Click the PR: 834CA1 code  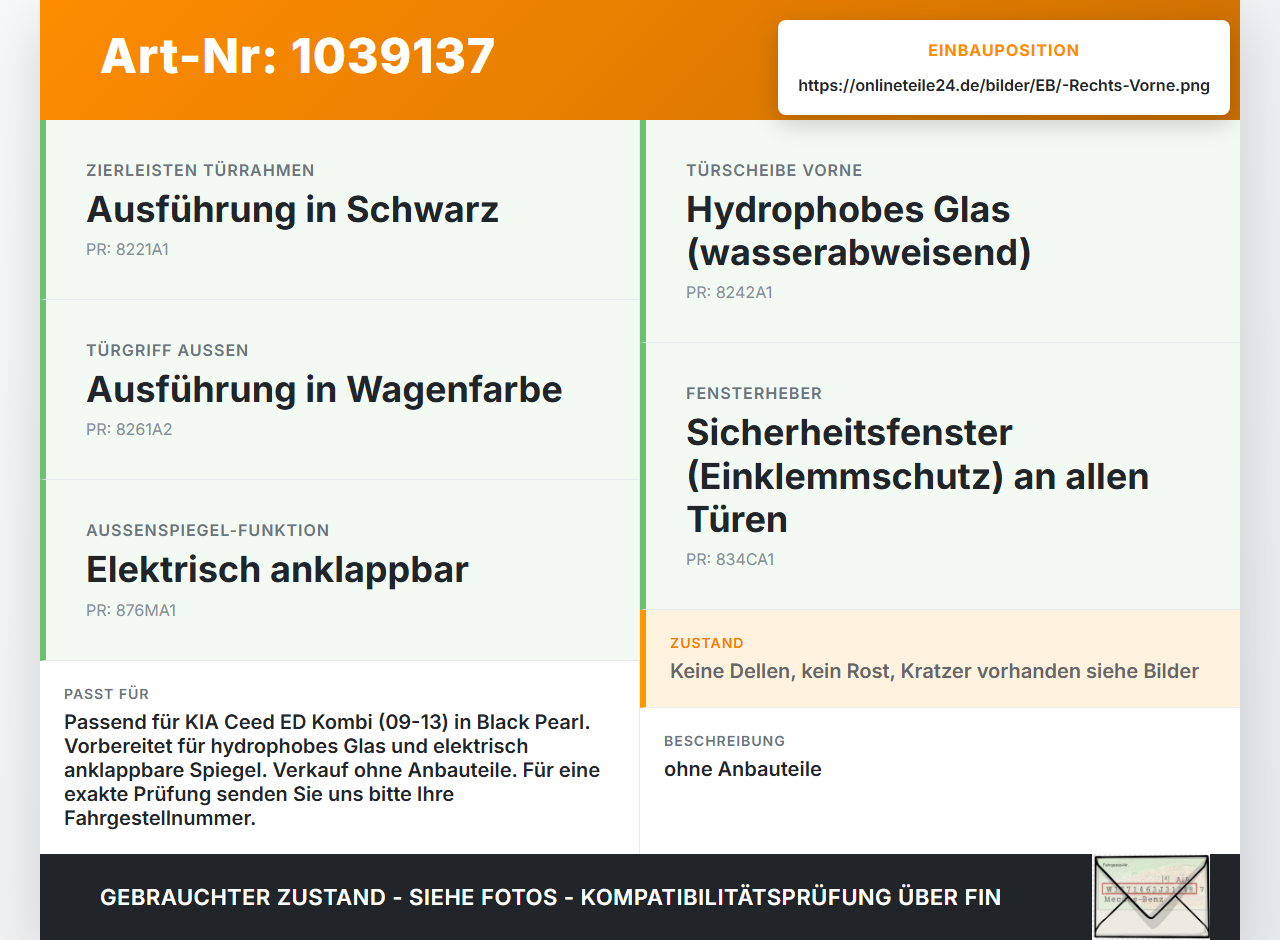pos(730,559)
